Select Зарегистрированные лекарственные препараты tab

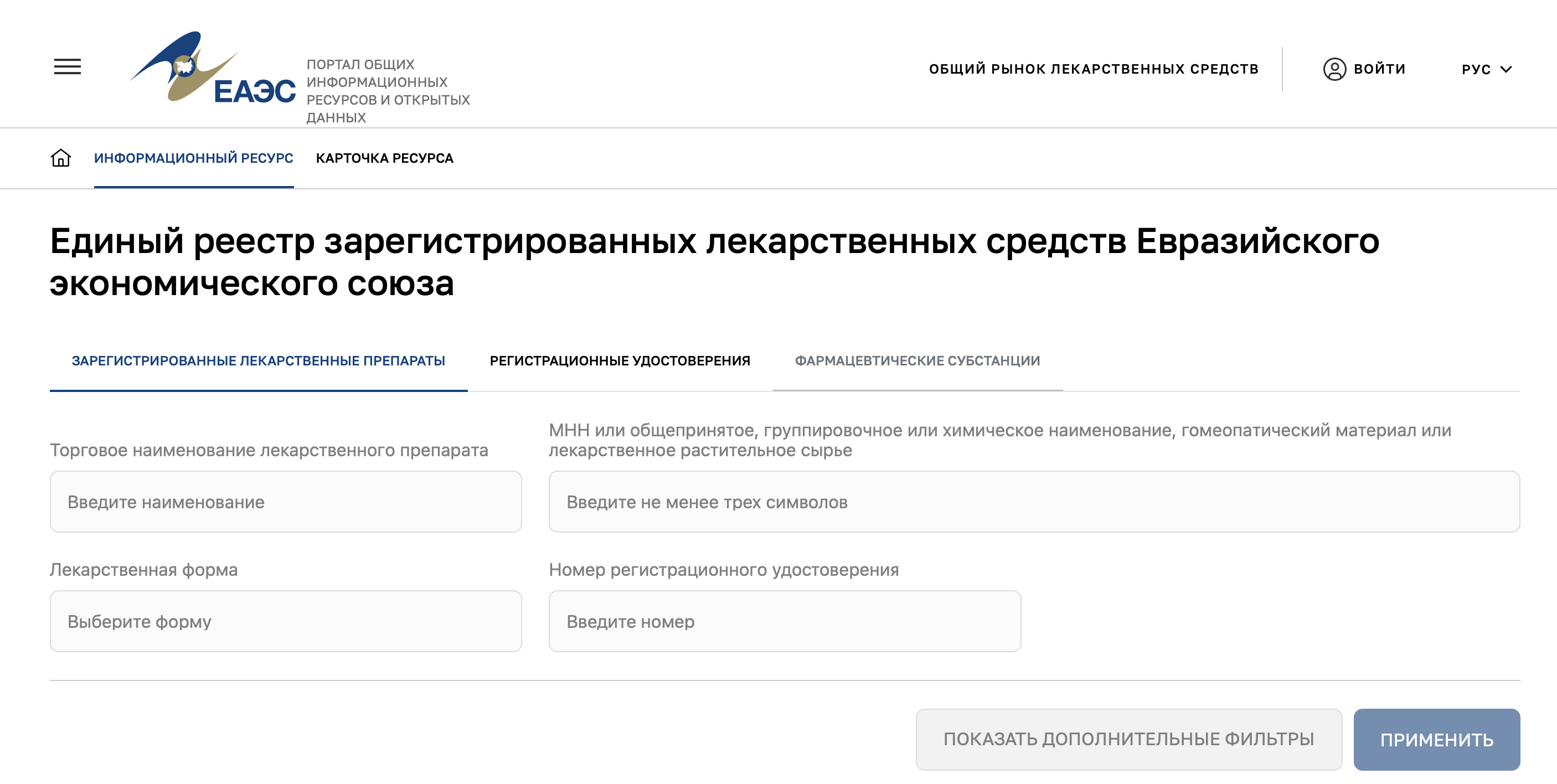258,361
